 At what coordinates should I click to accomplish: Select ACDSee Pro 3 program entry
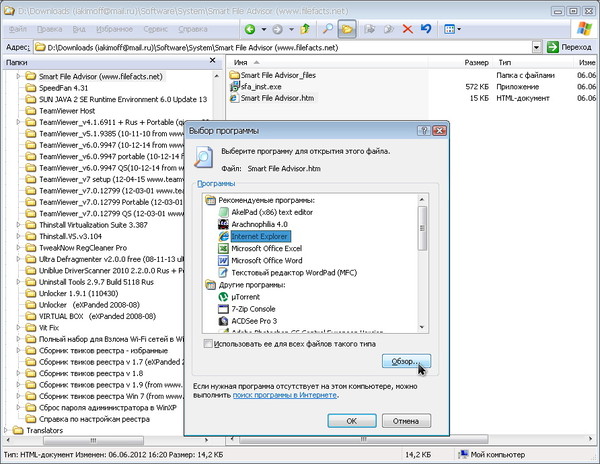coord(254,321)
